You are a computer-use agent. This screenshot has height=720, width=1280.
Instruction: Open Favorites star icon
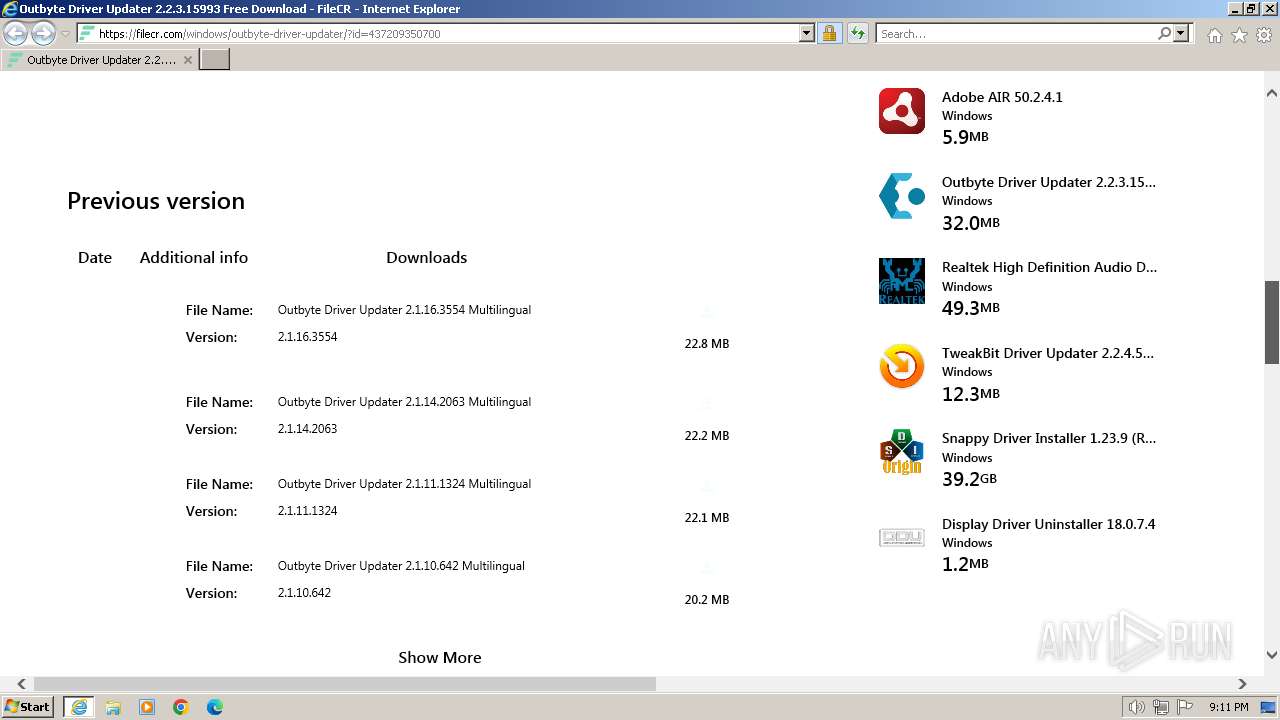(x=1239, y=35)
